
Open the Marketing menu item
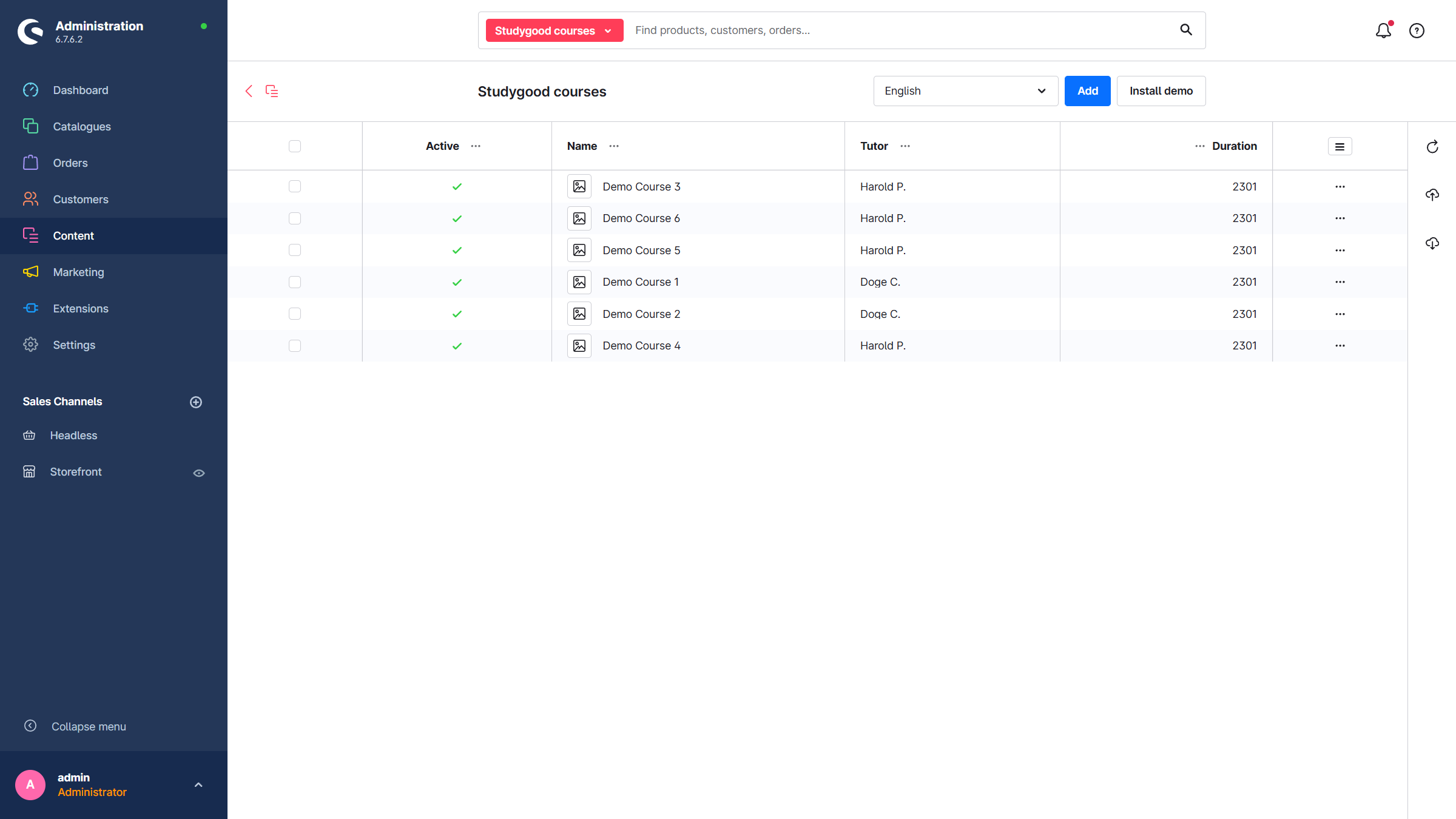(x=78, y=272)
